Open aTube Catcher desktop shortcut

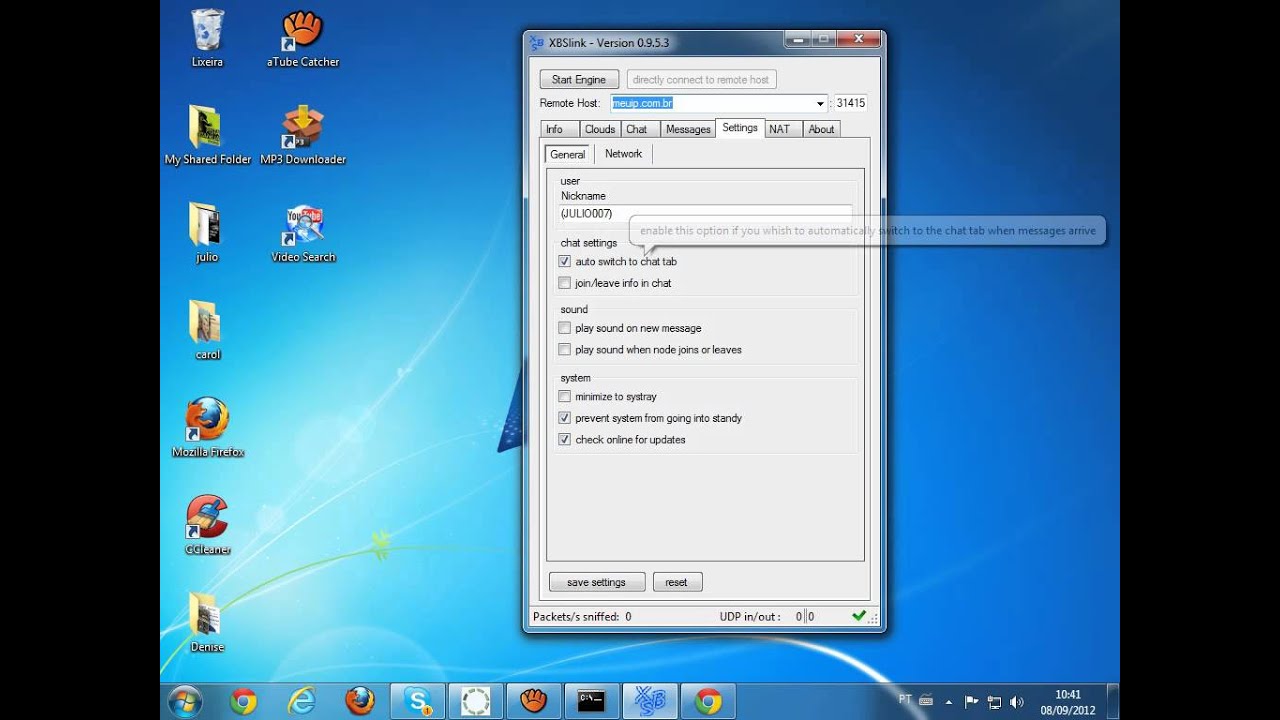click(x=303, y=38)
